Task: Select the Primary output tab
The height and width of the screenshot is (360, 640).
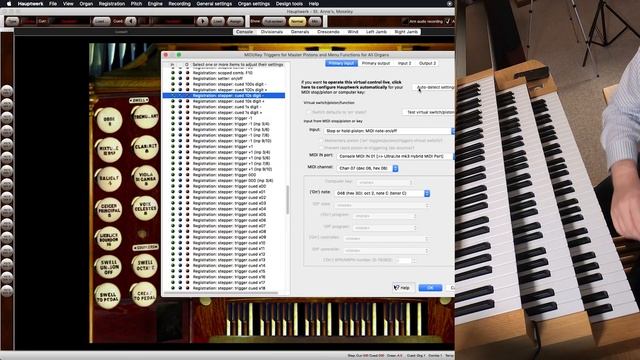Action: pyautogui.click(x=376, y=63)
